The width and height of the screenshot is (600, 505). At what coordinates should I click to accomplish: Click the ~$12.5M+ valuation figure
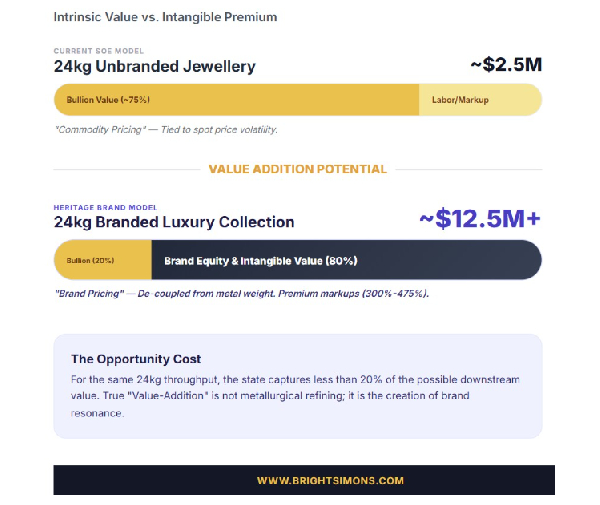click(x=478, y=220)
